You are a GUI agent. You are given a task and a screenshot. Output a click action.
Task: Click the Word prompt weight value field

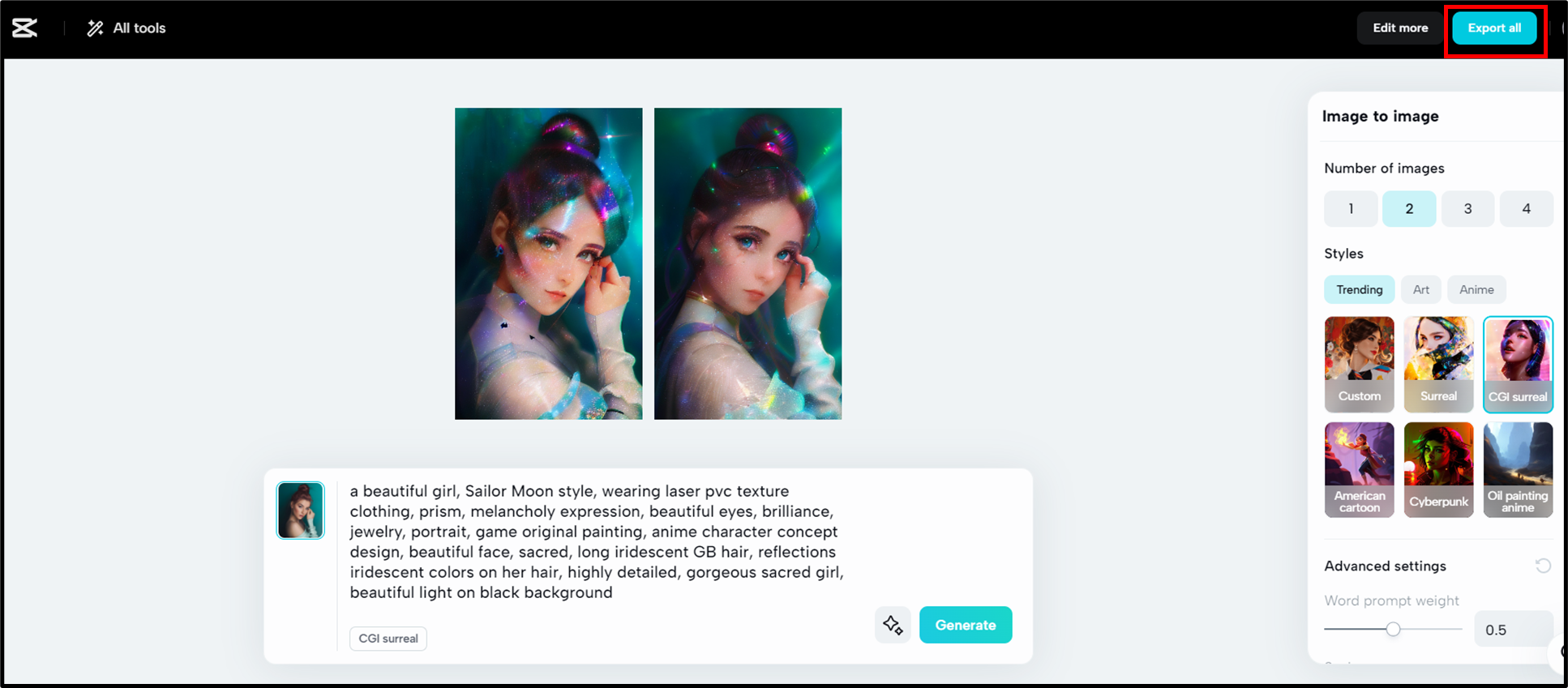point(1513,630)
